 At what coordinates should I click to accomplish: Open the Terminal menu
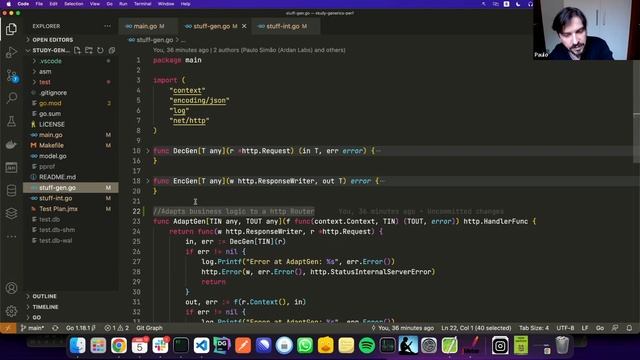[x=142, y=4]
